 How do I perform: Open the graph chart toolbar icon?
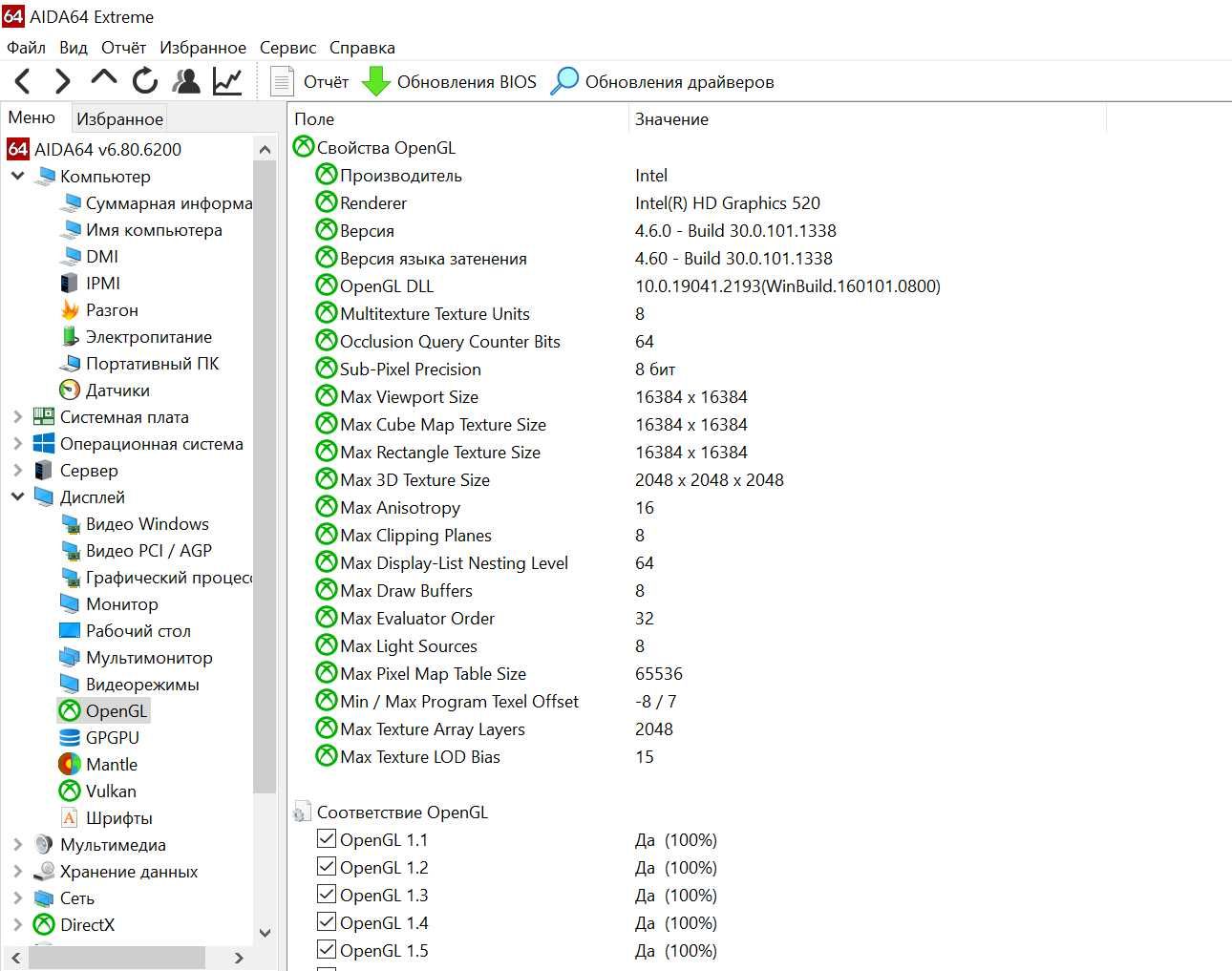(x=227, y=81)
